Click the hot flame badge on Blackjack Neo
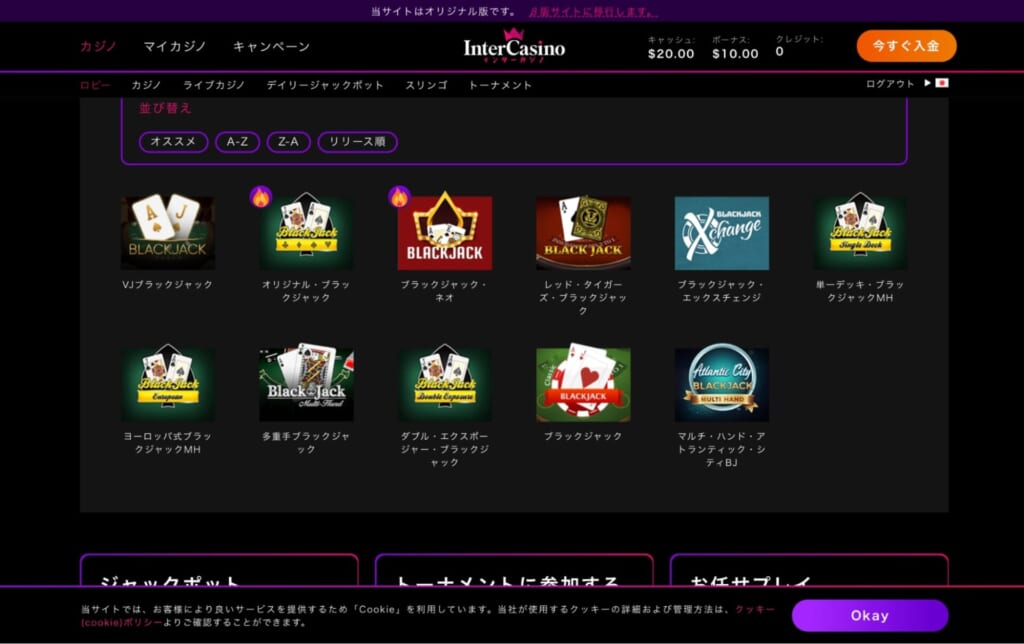The height and width of the screenshot is (644, 1024). [x=399, y=196]
